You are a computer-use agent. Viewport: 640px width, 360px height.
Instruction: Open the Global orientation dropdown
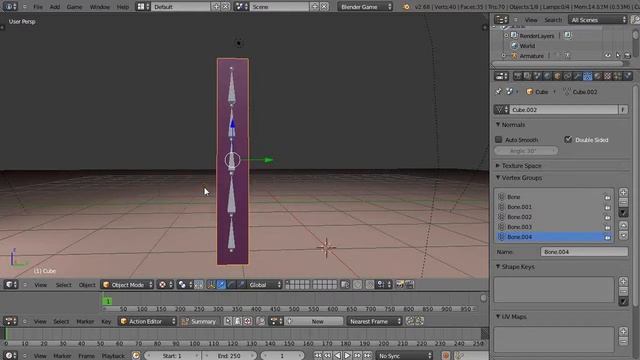point(265,285)
